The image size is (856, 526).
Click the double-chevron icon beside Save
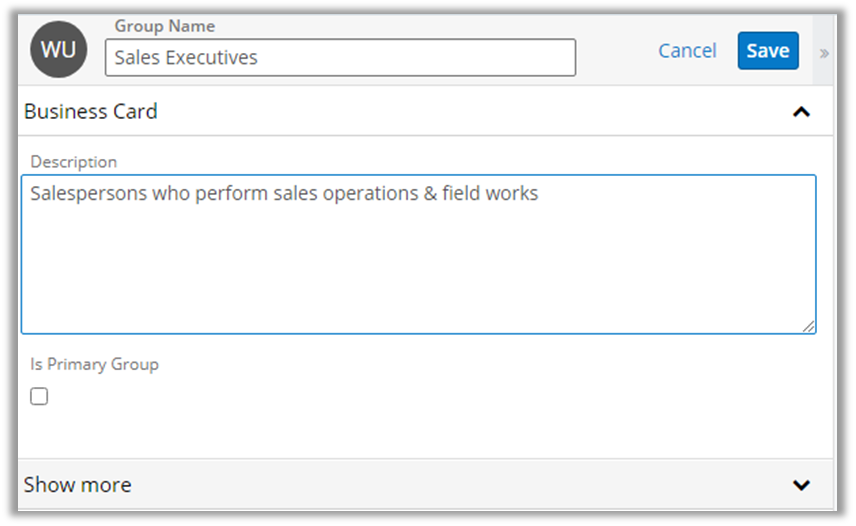[x=824, y=53]
